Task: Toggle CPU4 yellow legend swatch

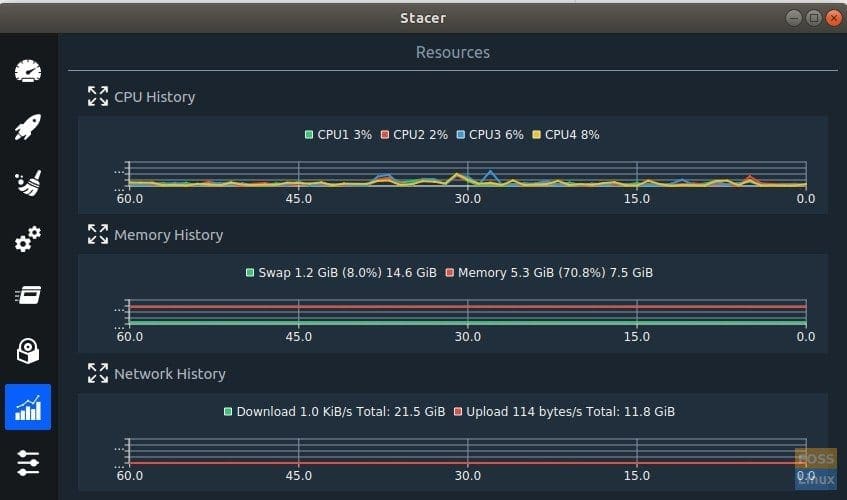Action: click(536, 134)
